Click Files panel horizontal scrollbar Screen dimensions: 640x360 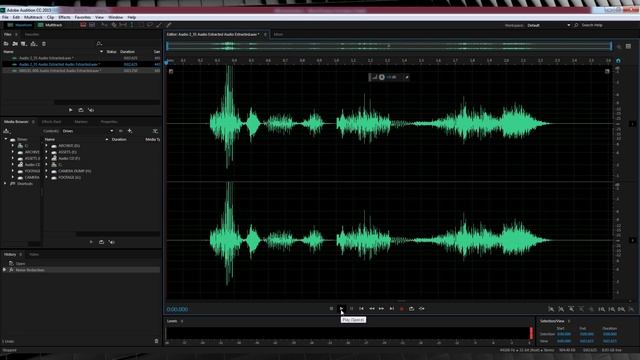tap(107, 102)
